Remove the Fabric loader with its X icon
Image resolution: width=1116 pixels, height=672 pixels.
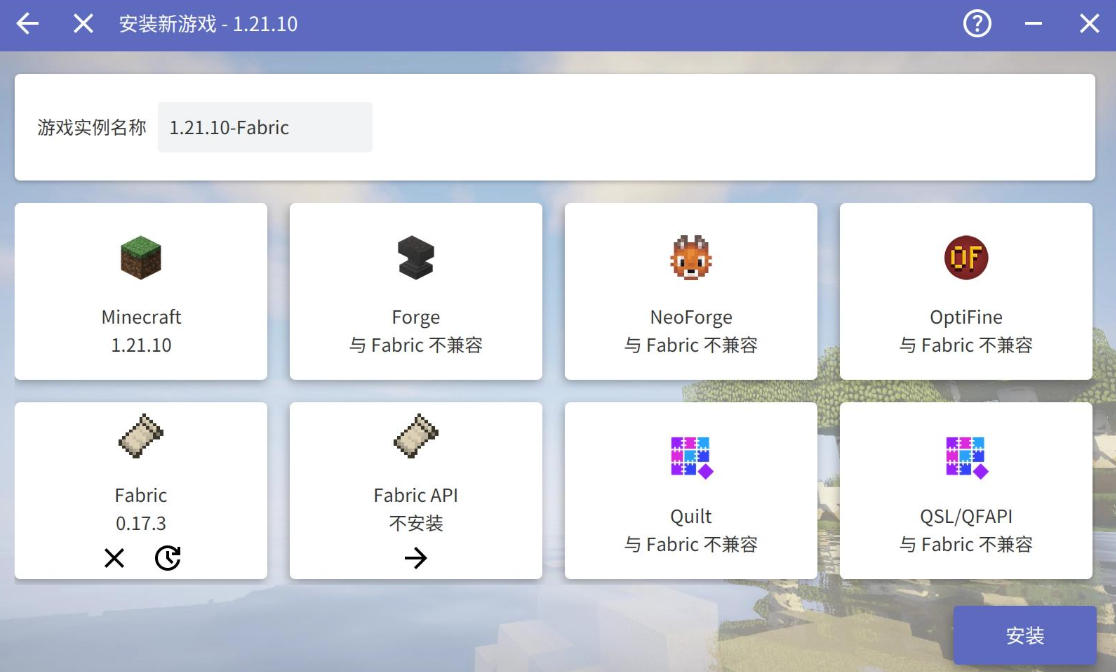[114, 558]
